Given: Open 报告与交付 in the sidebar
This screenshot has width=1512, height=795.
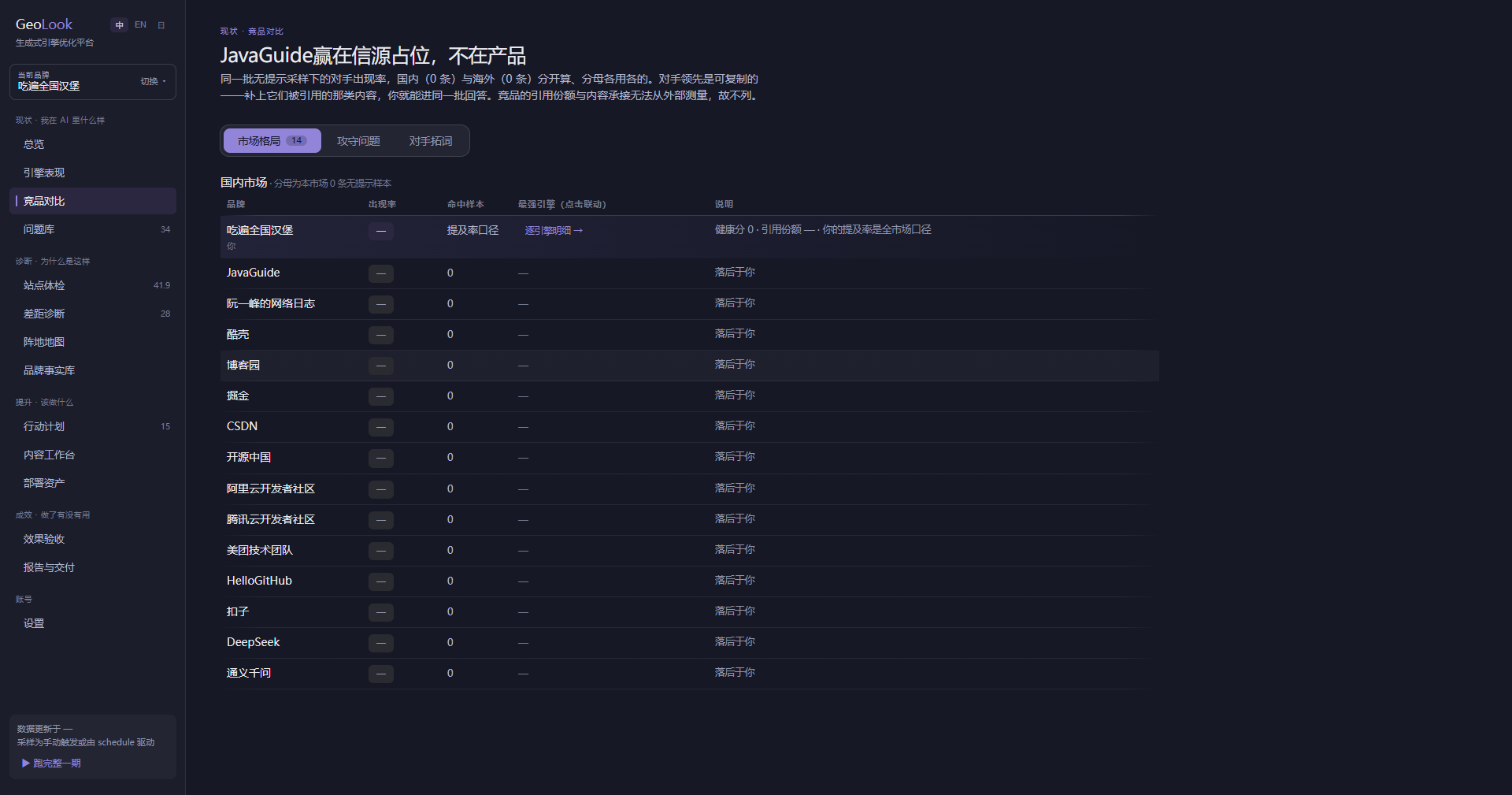Looking at the screenshot, I should (x=93, y=567).
